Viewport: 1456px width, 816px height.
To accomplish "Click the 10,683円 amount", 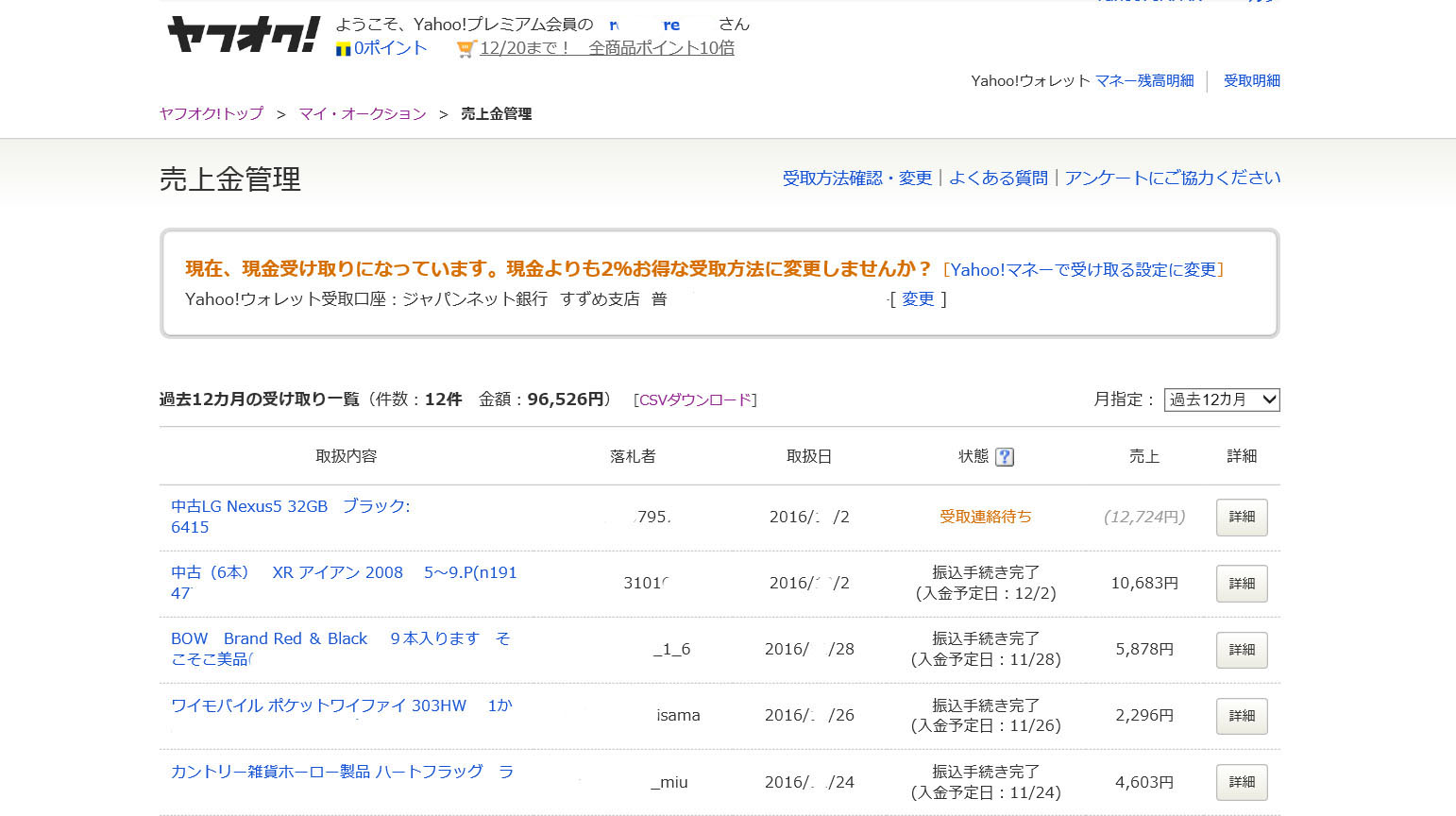I will 1144,583.
